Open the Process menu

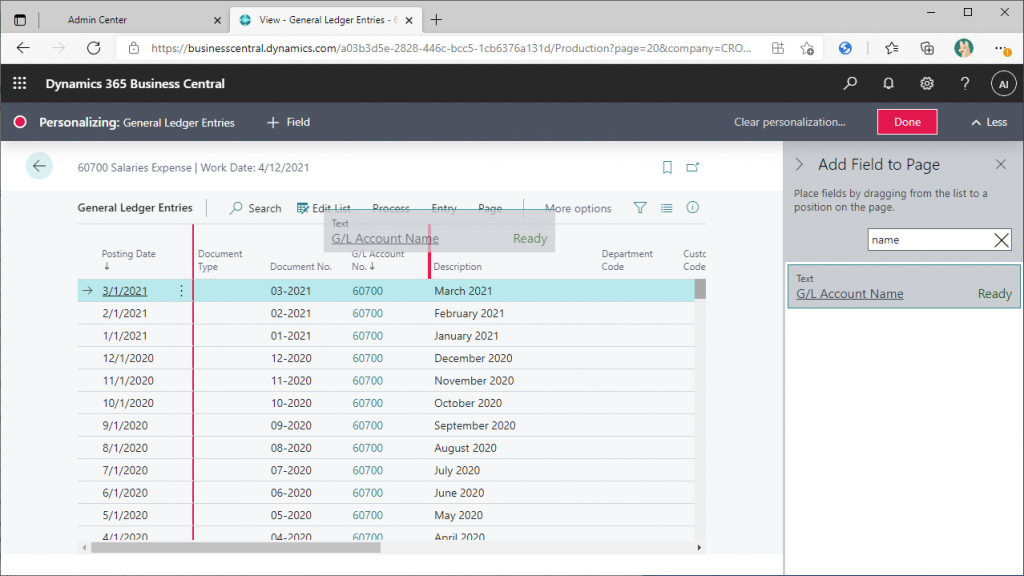[x=391, y=208]
